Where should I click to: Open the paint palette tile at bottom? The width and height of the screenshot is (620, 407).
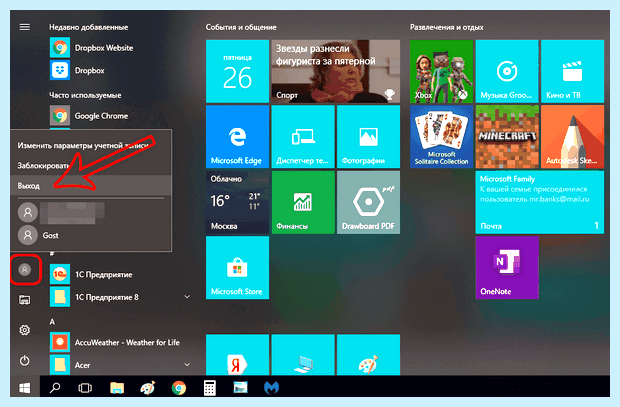tap(368, 355)
